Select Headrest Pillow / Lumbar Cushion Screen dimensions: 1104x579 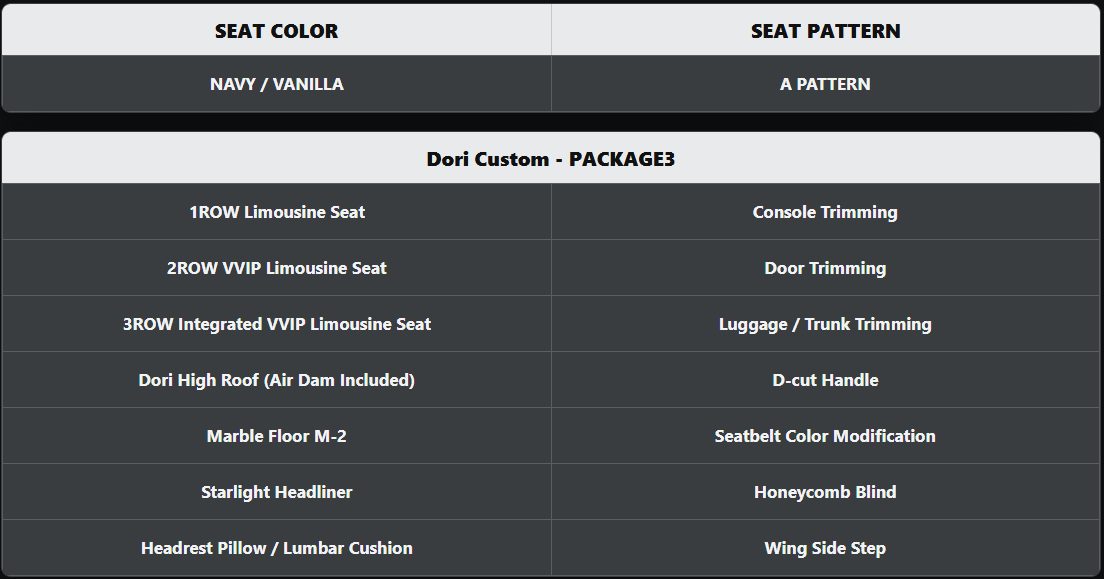pos(276,548)
